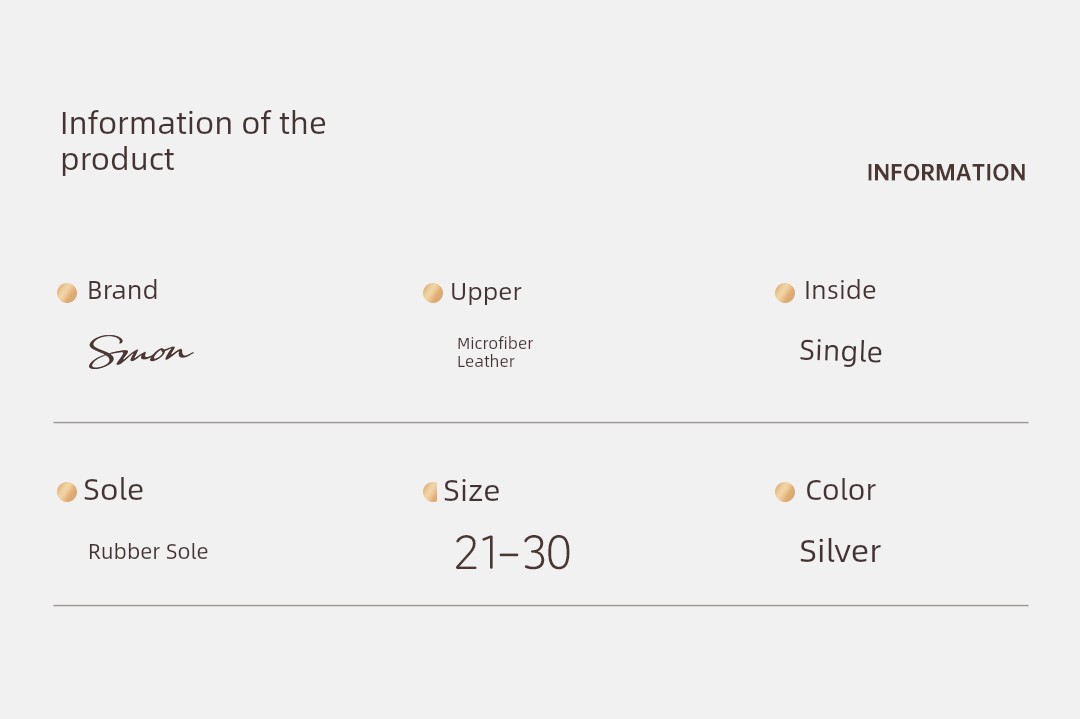Select the Brand label
Screen dimensions: 1080x719
123,290
